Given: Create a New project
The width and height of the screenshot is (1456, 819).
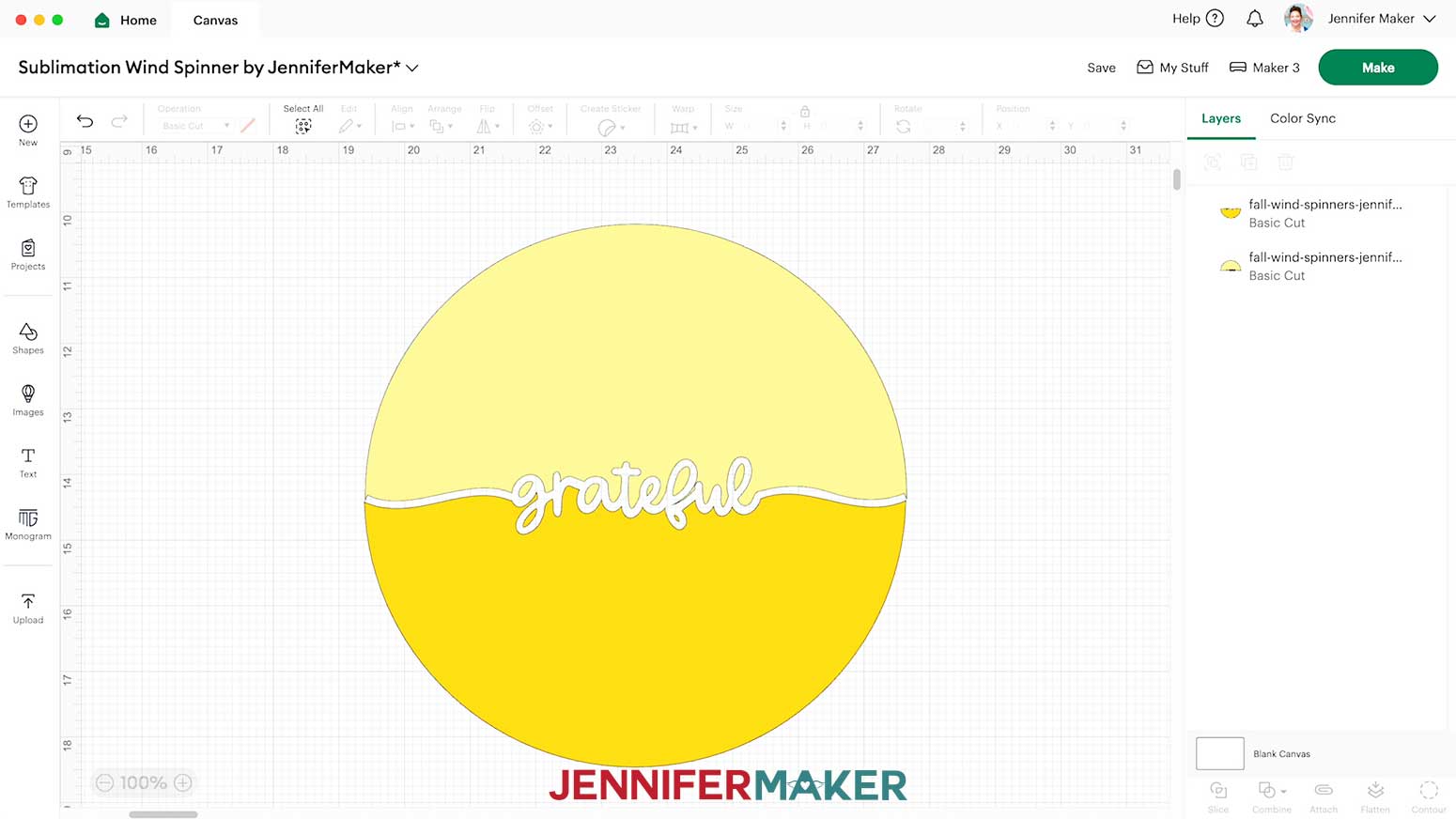Looking at the screenshot, I should 28,131.
